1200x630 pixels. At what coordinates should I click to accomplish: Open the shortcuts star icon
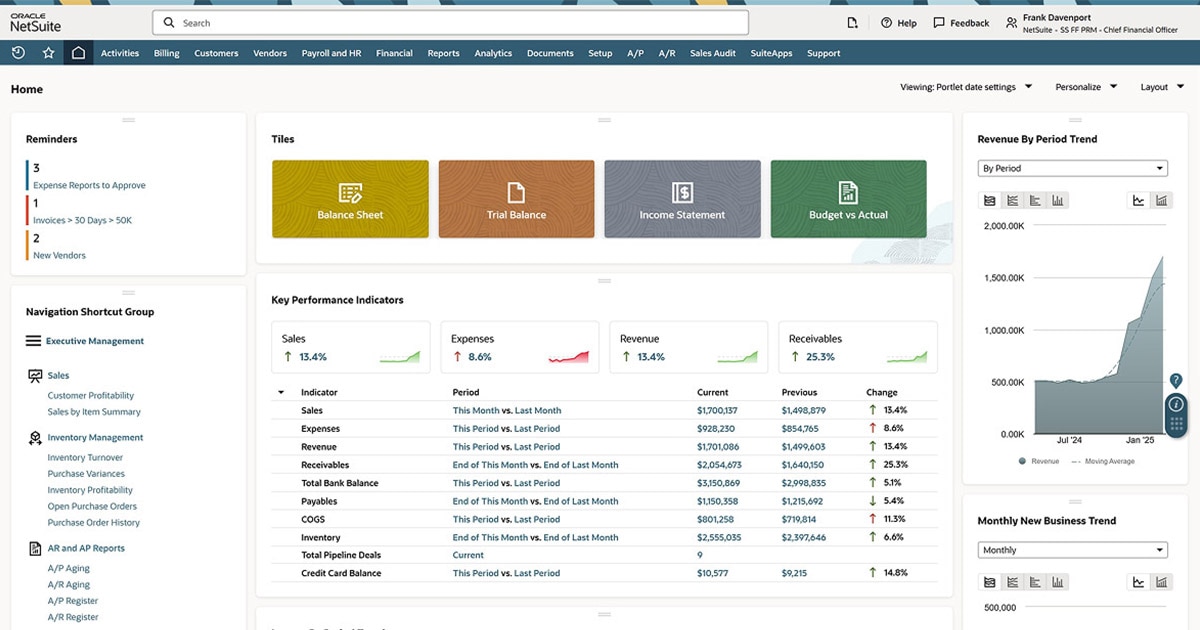[47, 53]
